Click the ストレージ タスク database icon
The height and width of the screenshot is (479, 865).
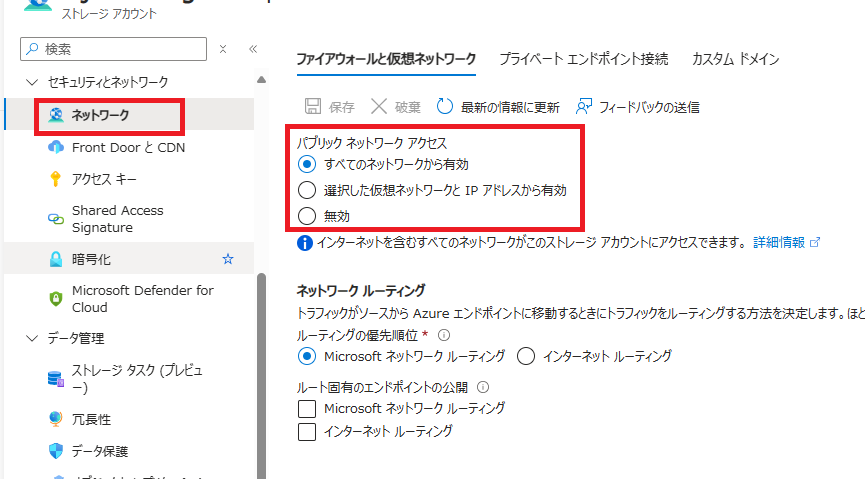click(x=56, y=379)
